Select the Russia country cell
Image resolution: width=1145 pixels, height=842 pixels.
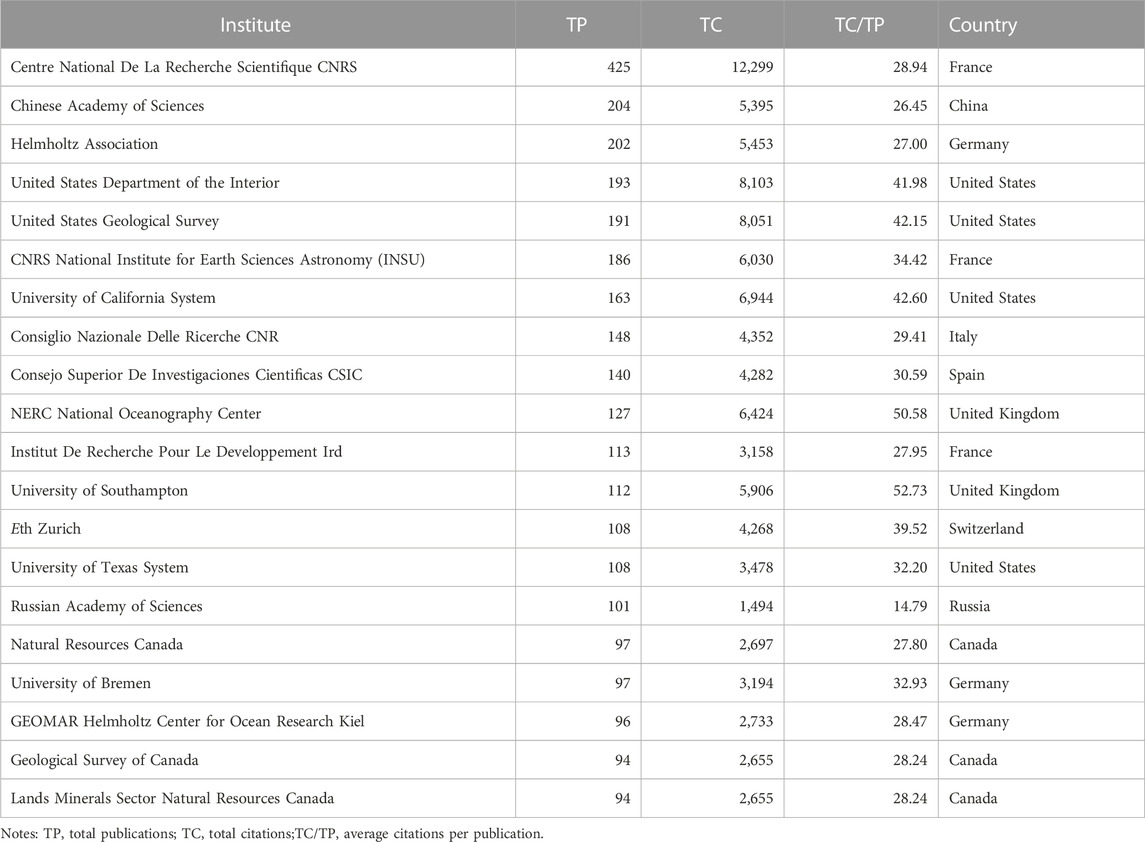pos(969,606)
